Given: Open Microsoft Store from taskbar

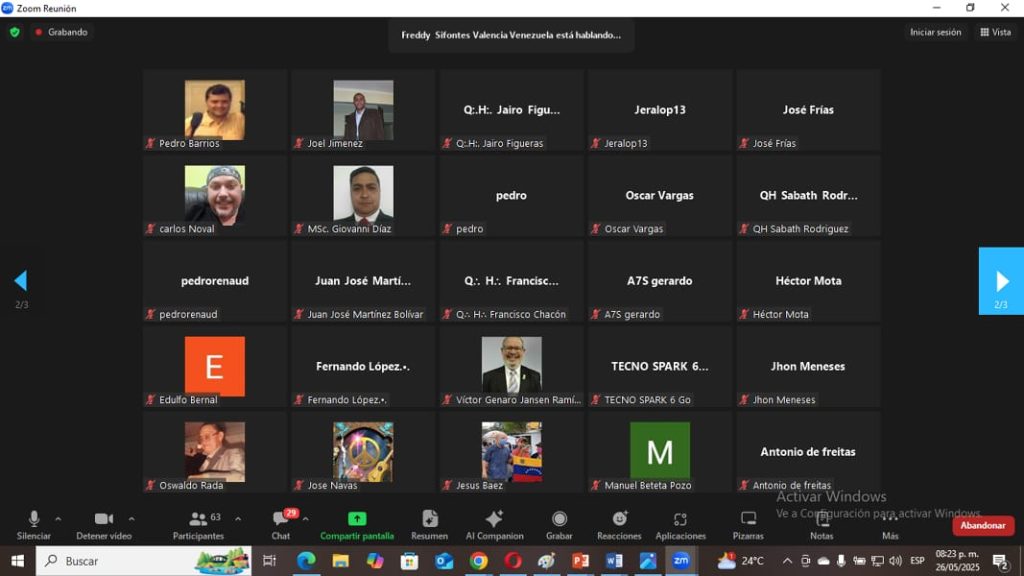Looking at the screenshot, I should coord(409,561).
